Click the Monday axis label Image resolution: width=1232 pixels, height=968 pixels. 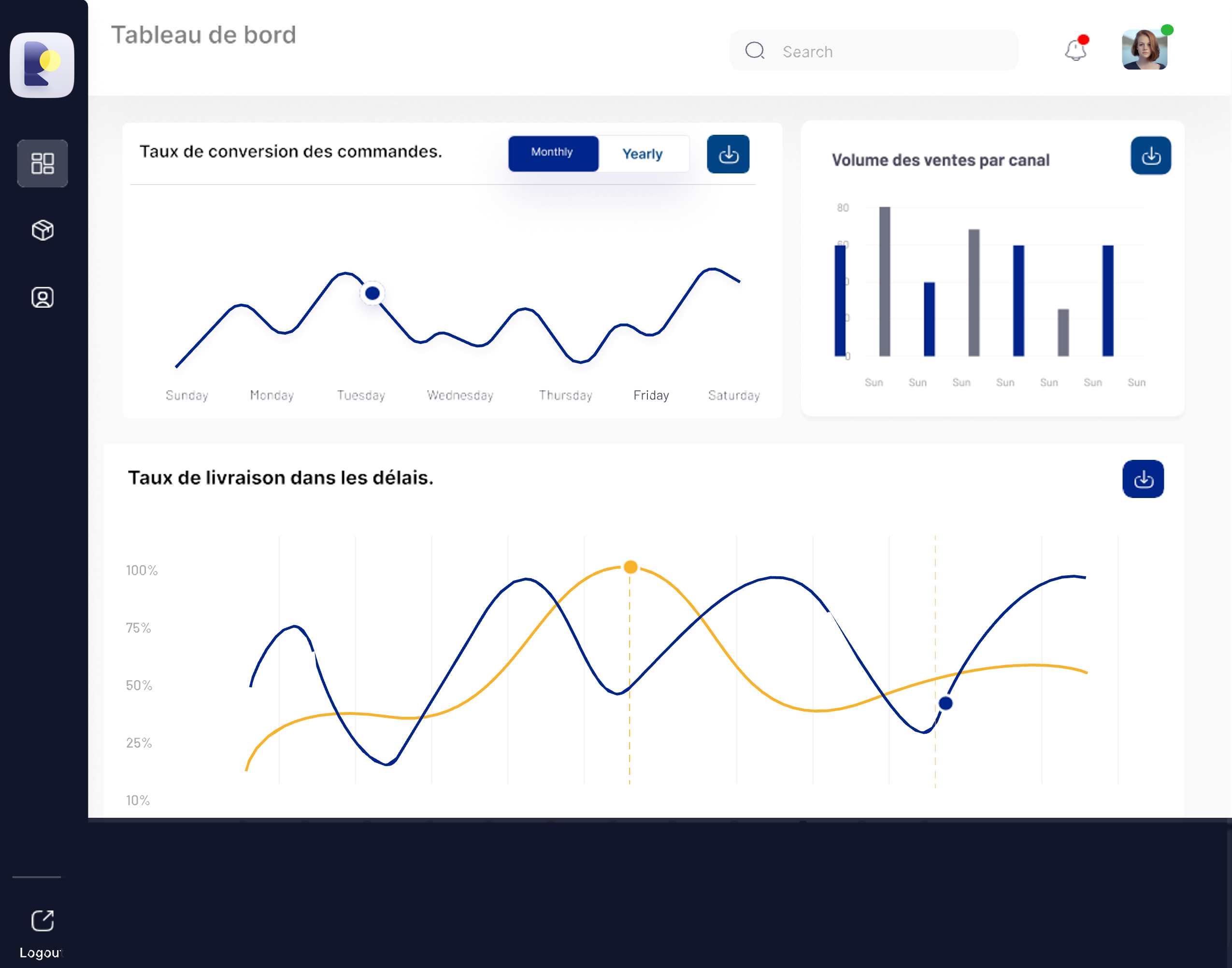tap(272, 395)
